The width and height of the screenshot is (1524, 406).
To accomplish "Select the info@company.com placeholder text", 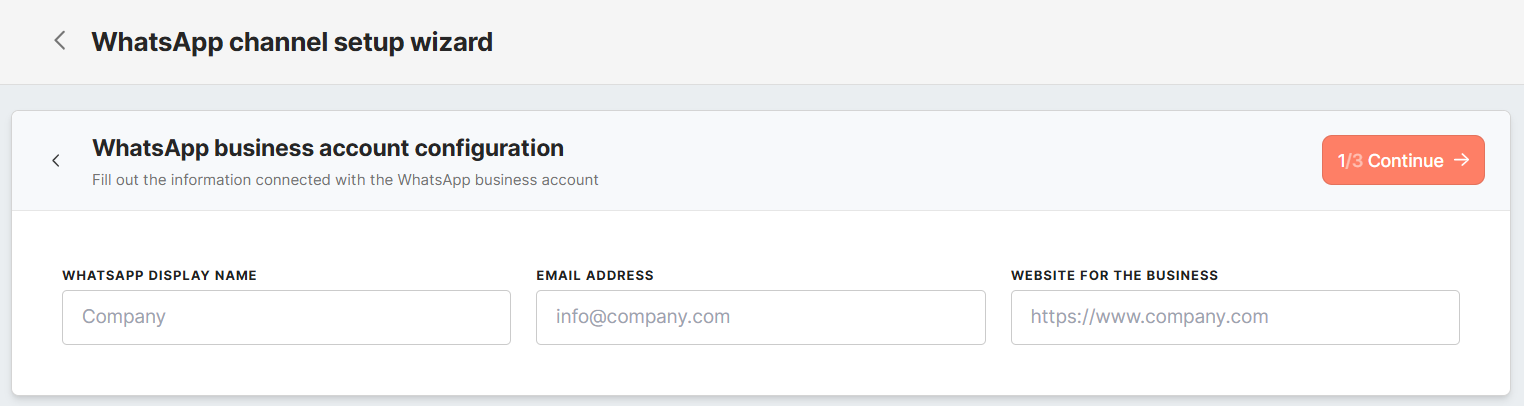I will point(643,317).
